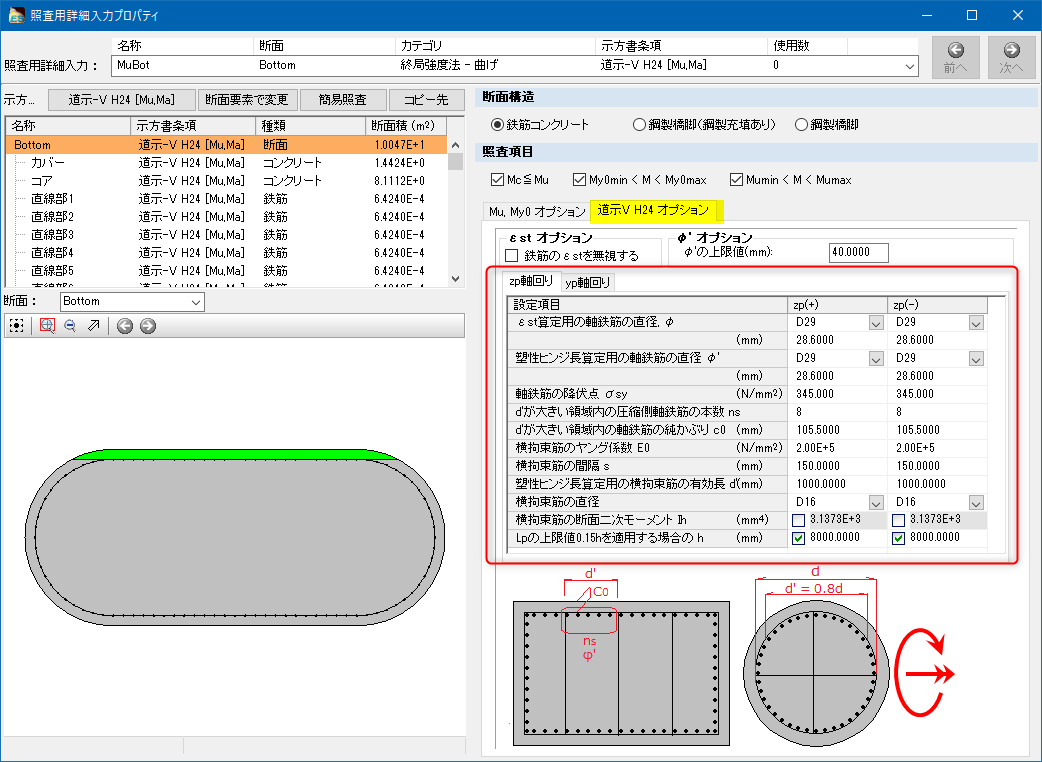The width and height of the screenshot is (1042, 762).
Task: Select the 直線部5 row
Action: [226, 270]
